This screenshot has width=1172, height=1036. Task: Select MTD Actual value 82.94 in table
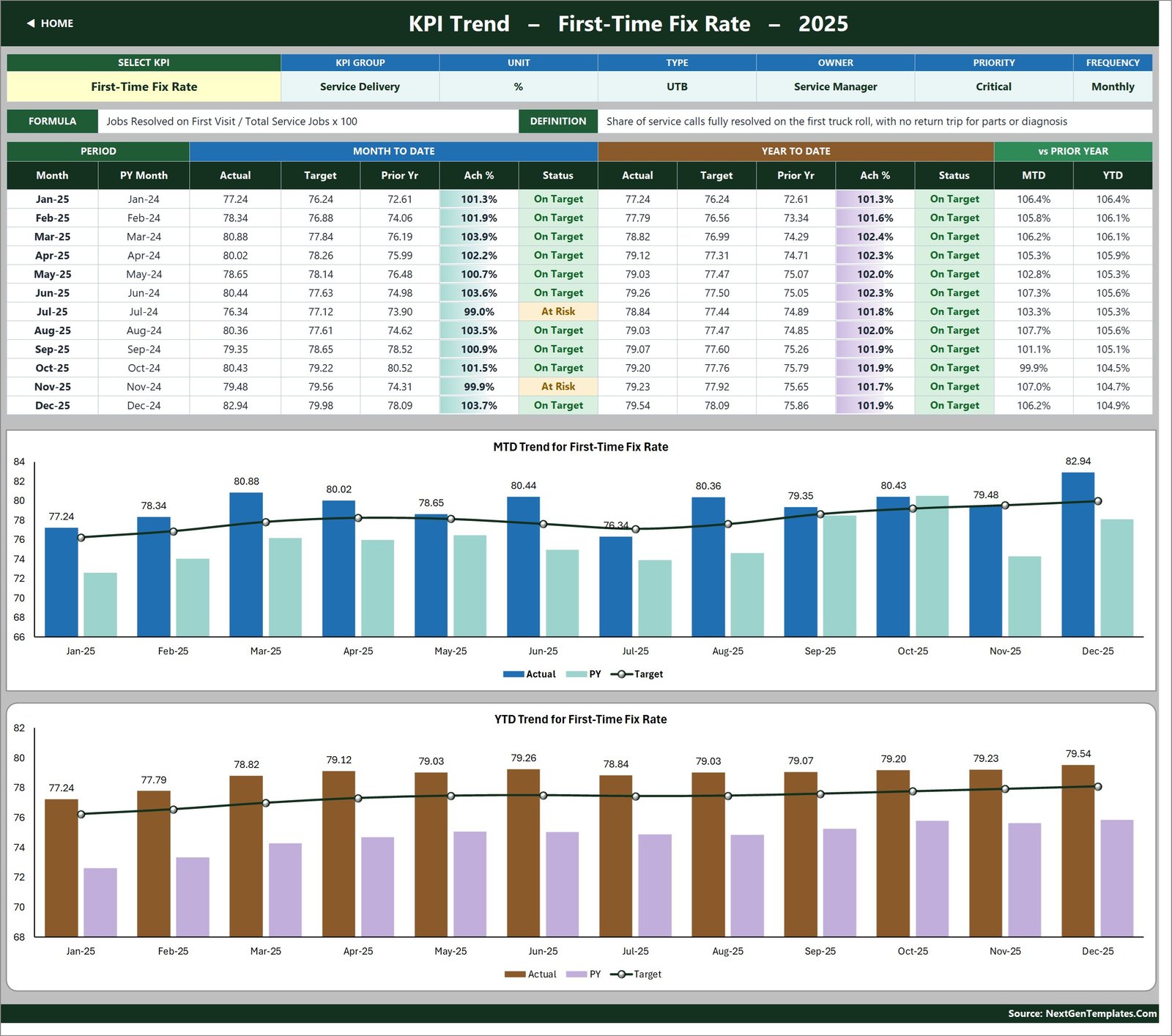(235, 405)
